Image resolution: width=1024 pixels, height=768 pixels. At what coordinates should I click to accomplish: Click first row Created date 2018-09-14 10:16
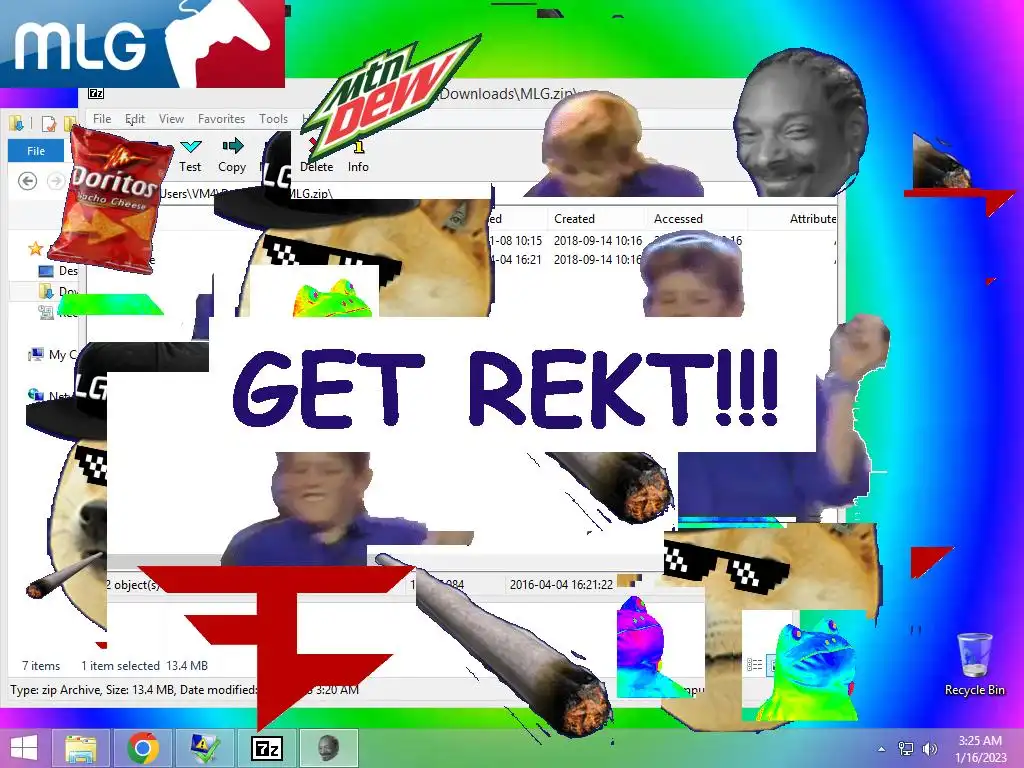point(598,240)
